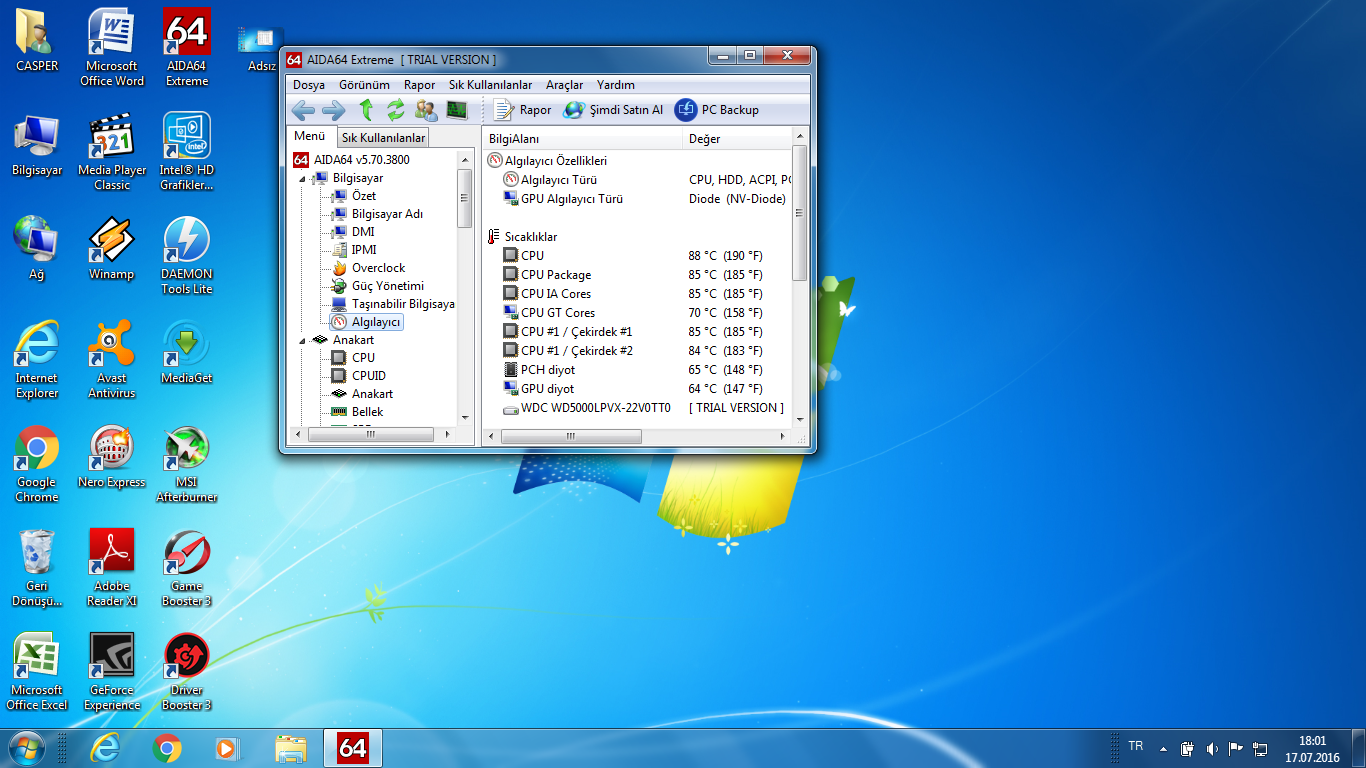Select Bilgisayar Adı tree item
Image resolution: width=1366 pixels, height=768 pixels.
(x=377, y=214)
